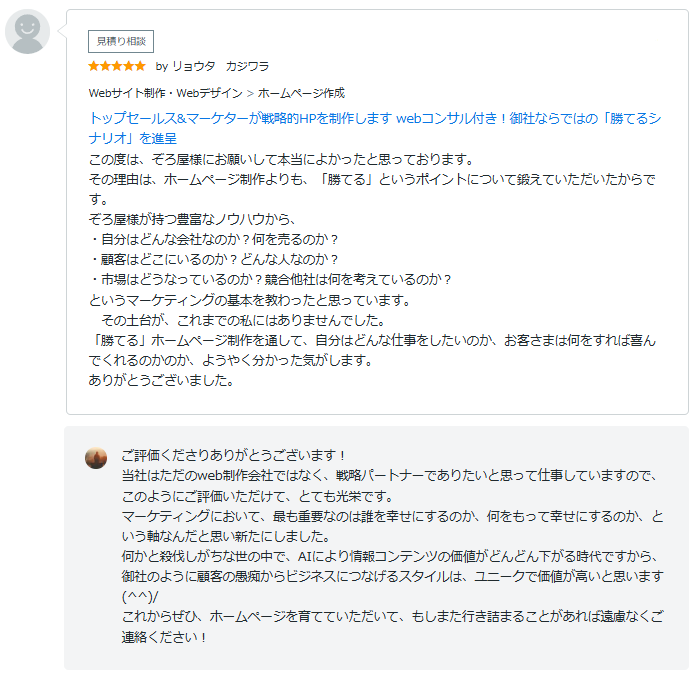Open reviewer リョウタ カジワラ's profile

coord(220,67)
